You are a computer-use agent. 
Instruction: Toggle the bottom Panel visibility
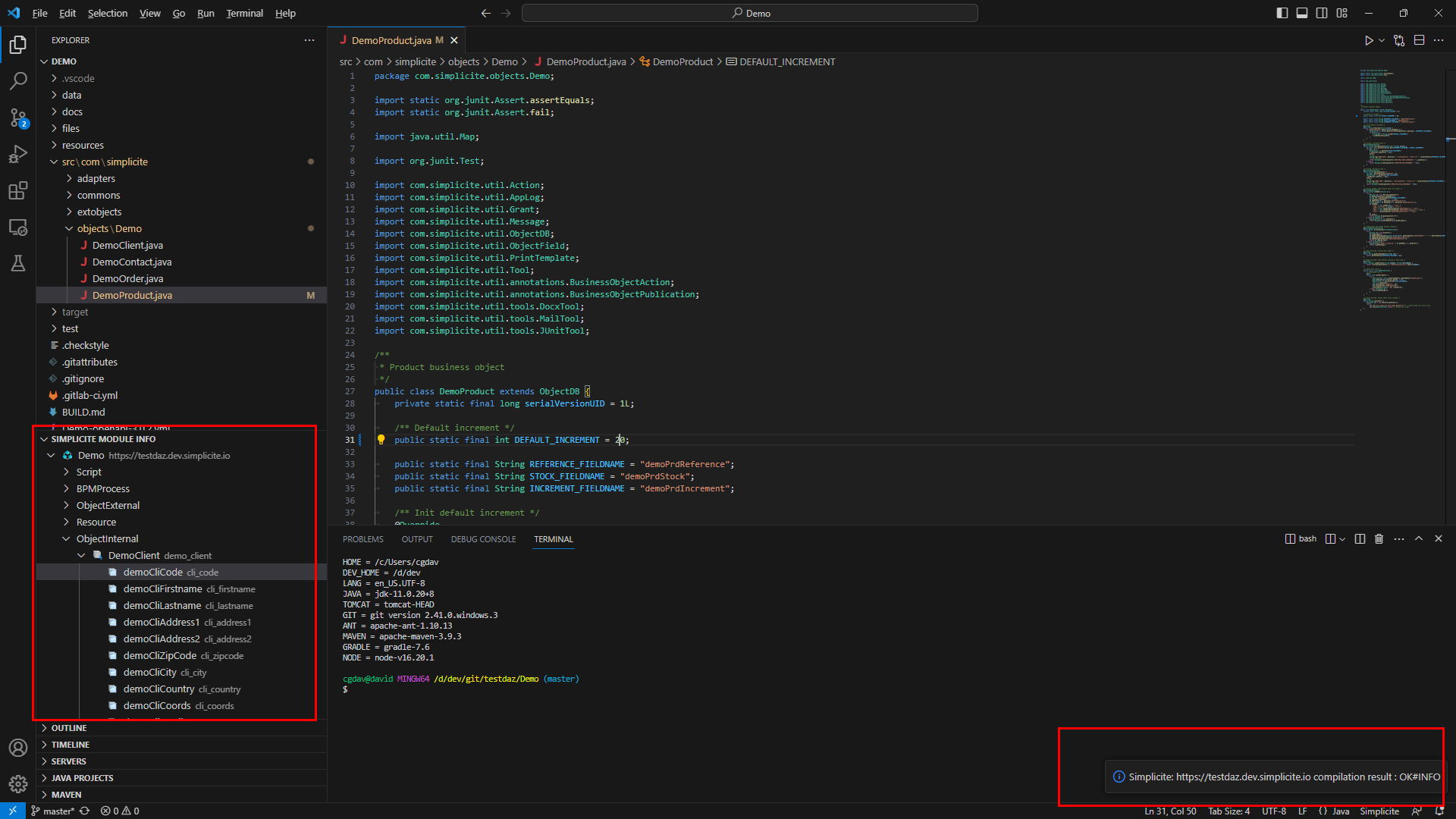point(1302,13)
